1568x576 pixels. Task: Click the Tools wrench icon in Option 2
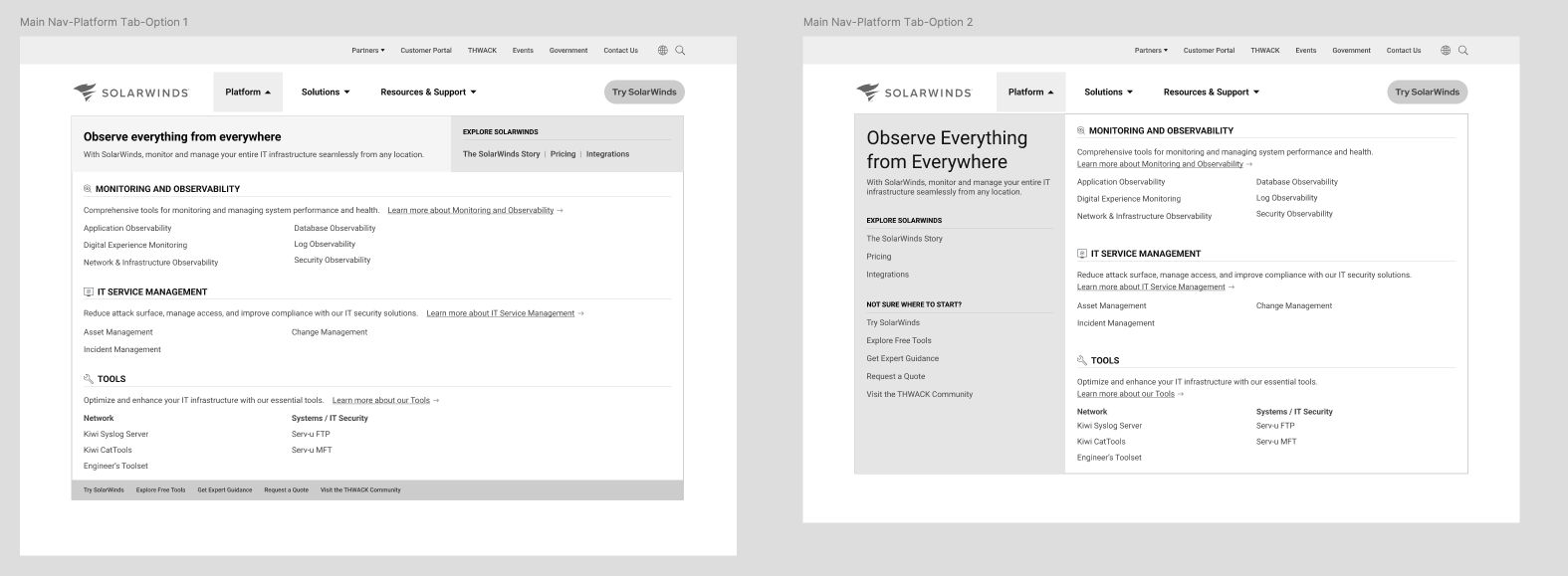point(1081,360)
